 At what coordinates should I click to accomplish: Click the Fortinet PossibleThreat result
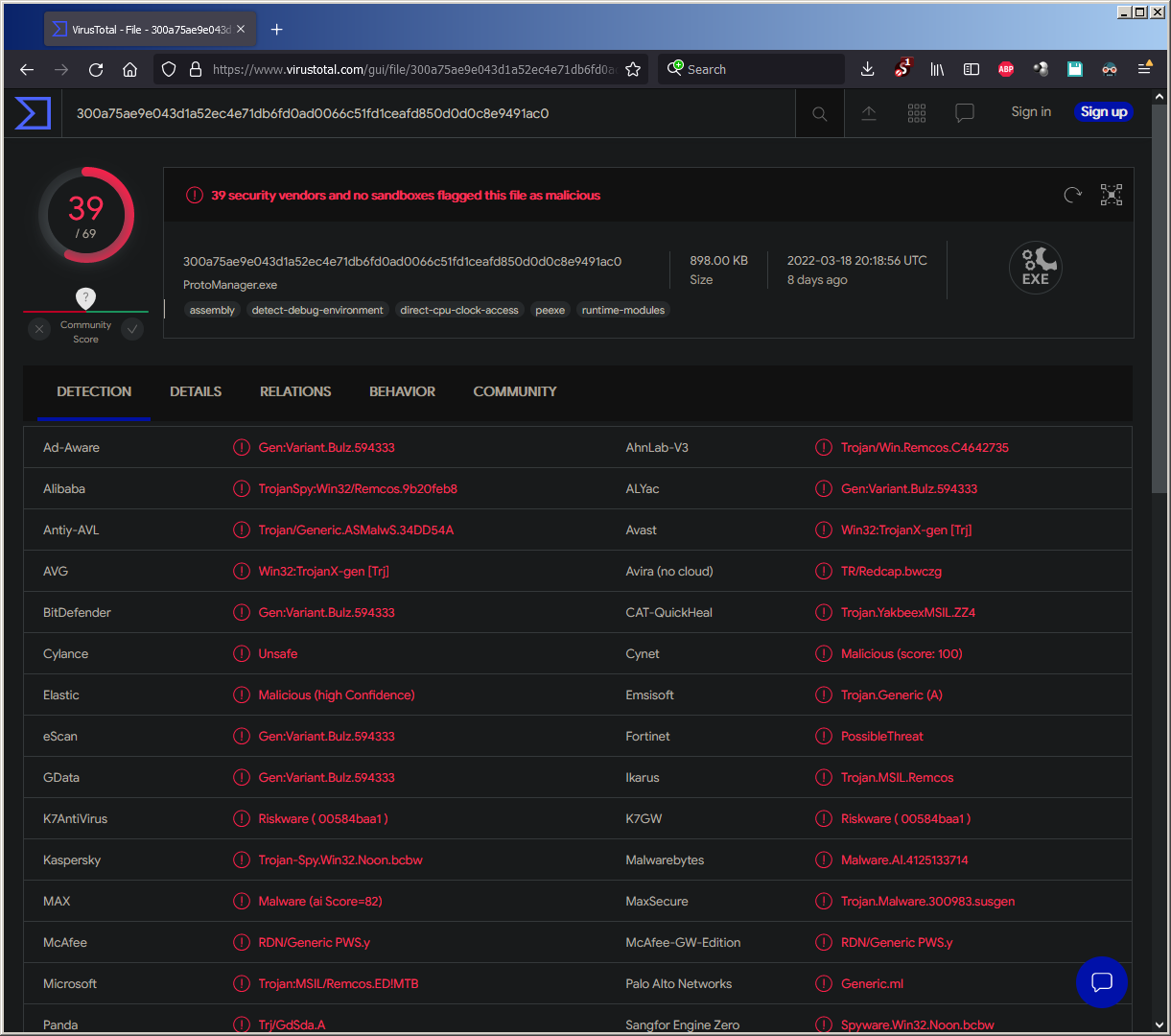[x=882, y=737]
